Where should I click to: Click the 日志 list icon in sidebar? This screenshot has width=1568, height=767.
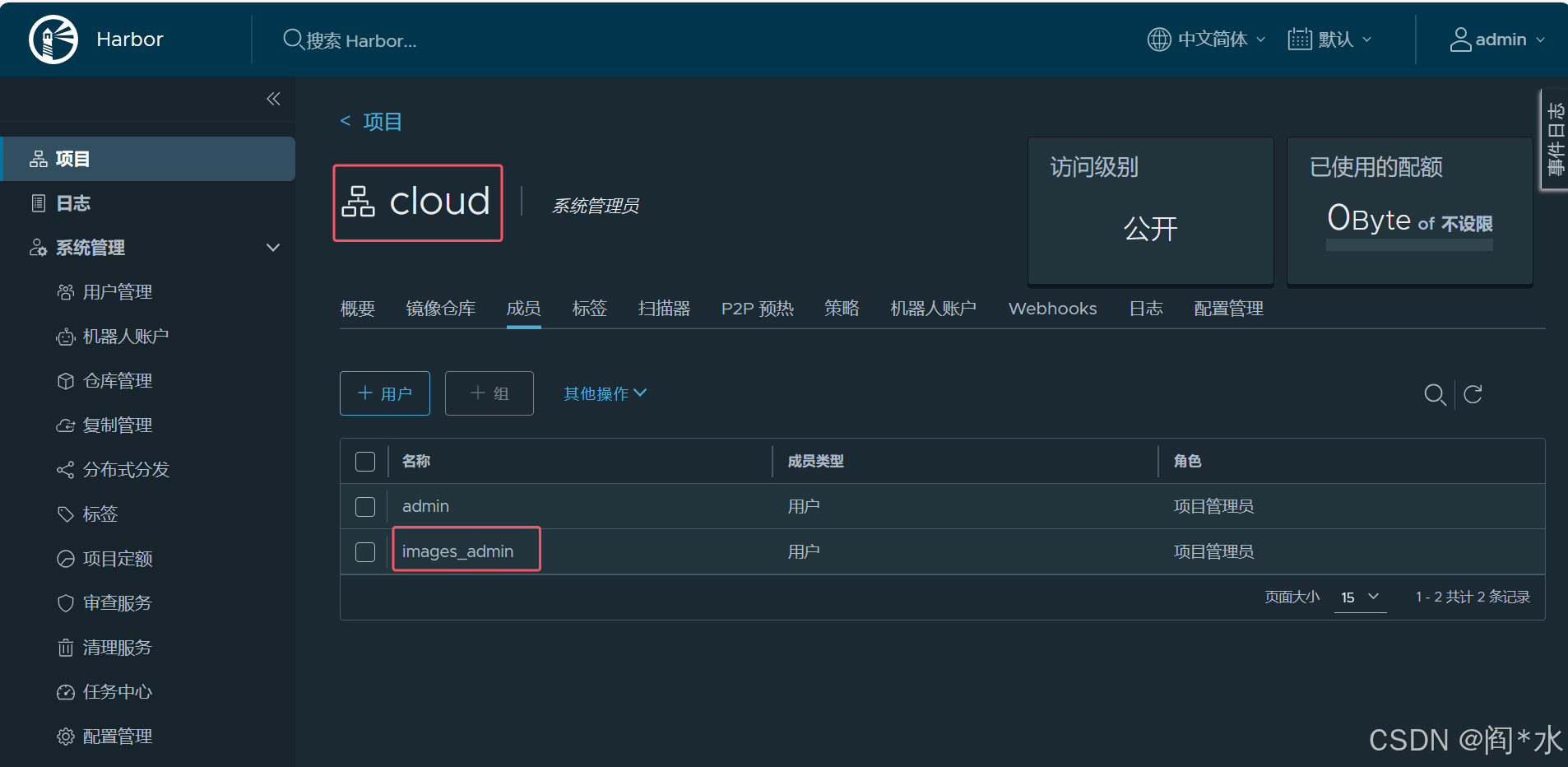click(x=39, y=203)
